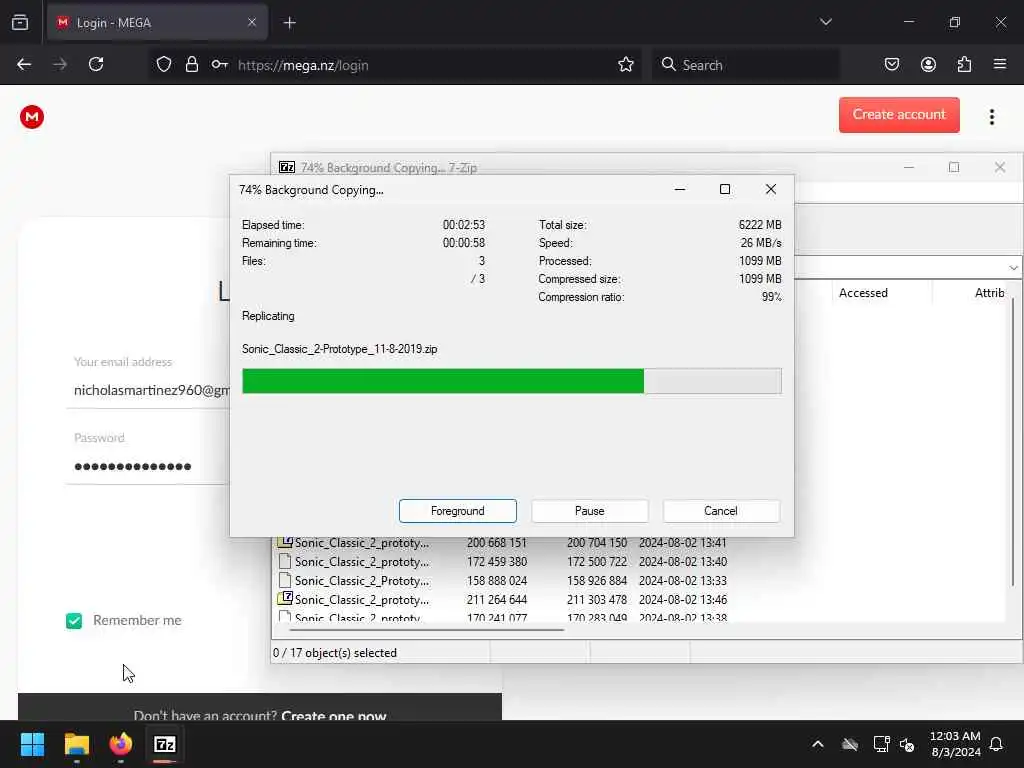Show hidden system tray icons chevron

click(x=818, y=744)
